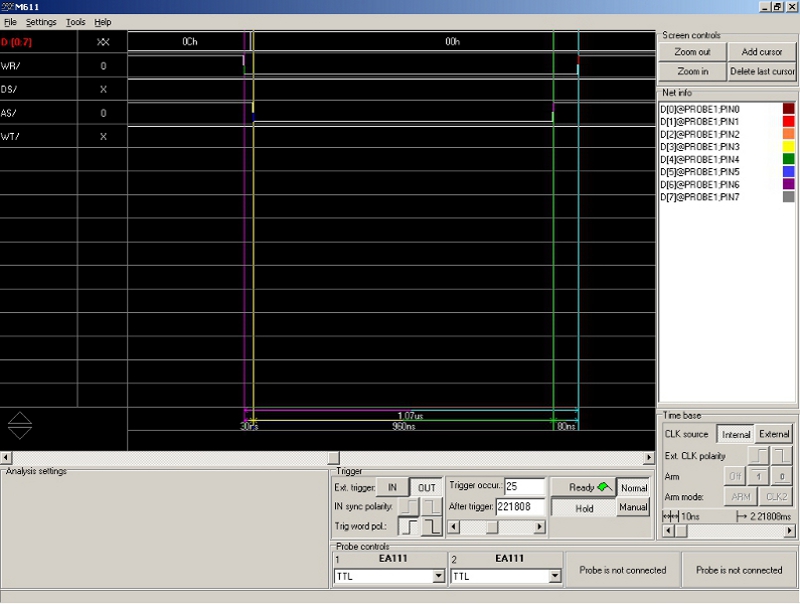
Task: Select D[3]@PROBE1;PIN3 net entry
Action: tap(699, 147)
